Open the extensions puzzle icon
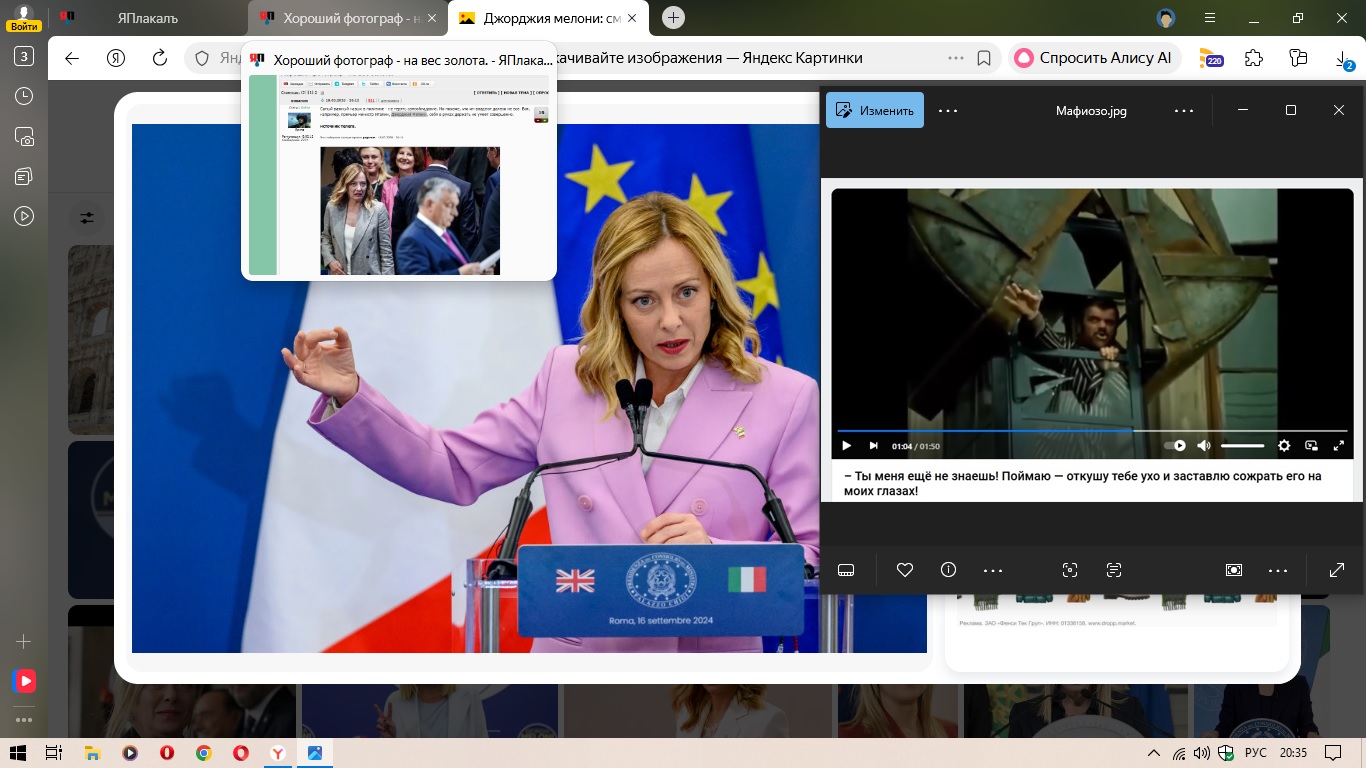Screen dimensions: 1366x768 click(x=1254, y=58)
